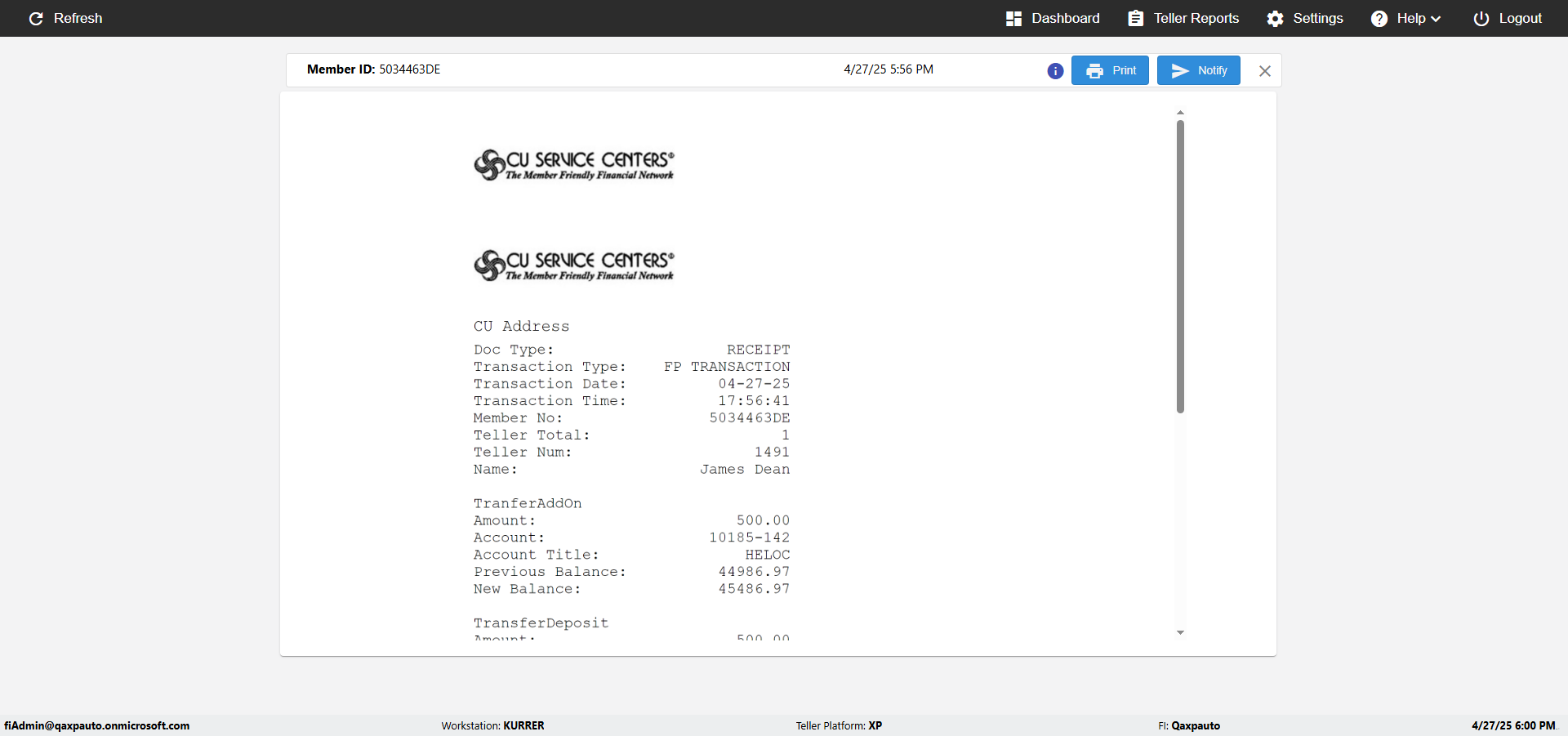This screenshot has width=1568, height=736.
Task: Click status bar clock 4/27/25 6:00 PM
Action: pyautogui.click(x=1513, y=725)
